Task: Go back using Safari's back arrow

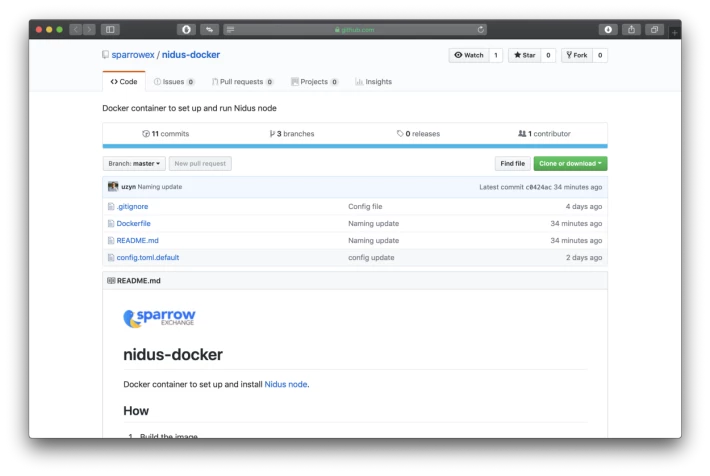Action: [76, 29]
